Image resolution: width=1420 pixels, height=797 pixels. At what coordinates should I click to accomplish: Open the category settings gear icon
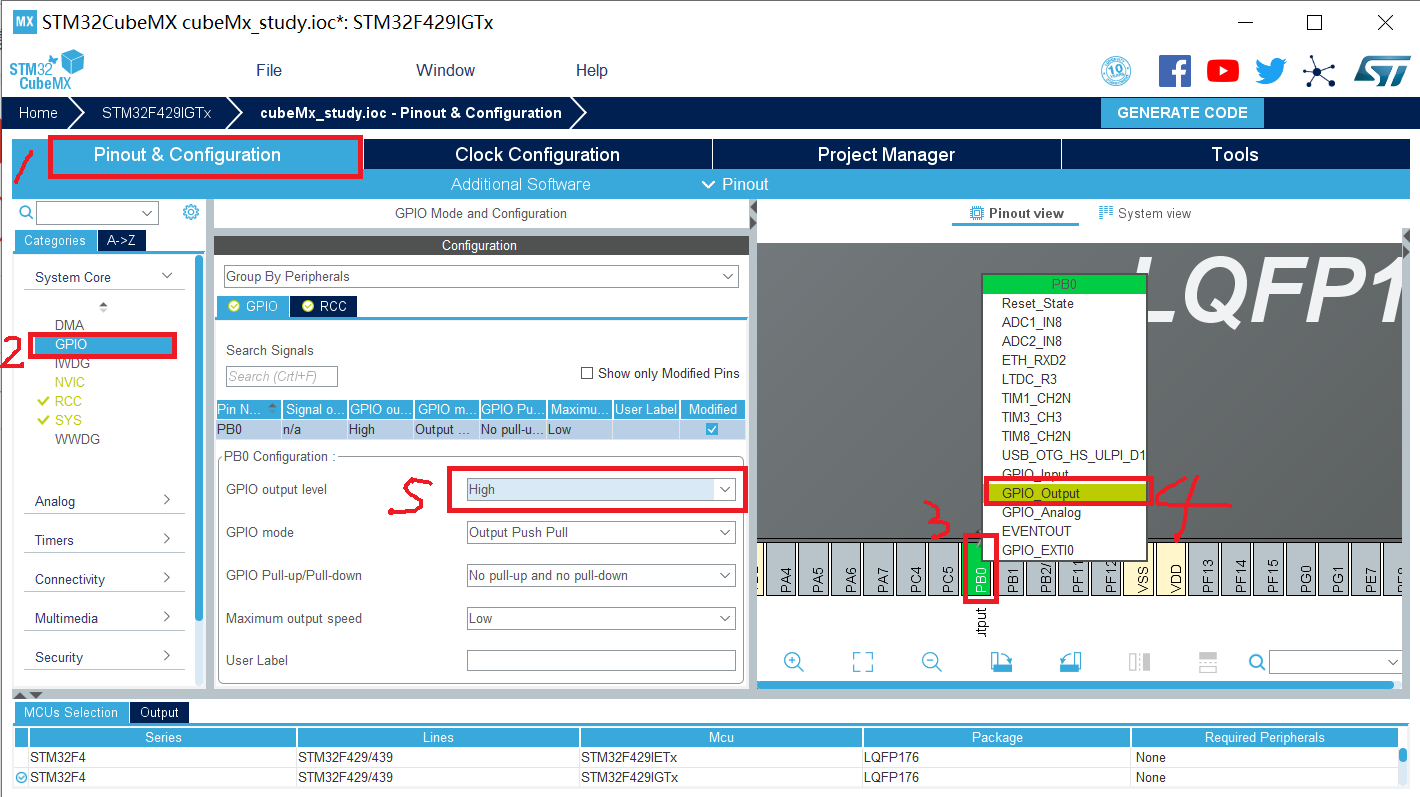[191, 212]
